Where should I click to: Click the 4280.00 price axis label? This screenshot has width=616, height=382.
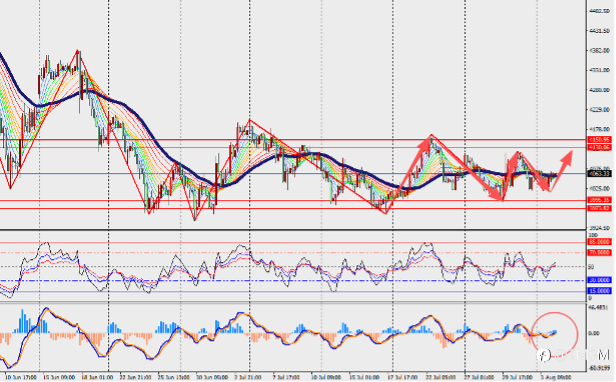point(599,90)
